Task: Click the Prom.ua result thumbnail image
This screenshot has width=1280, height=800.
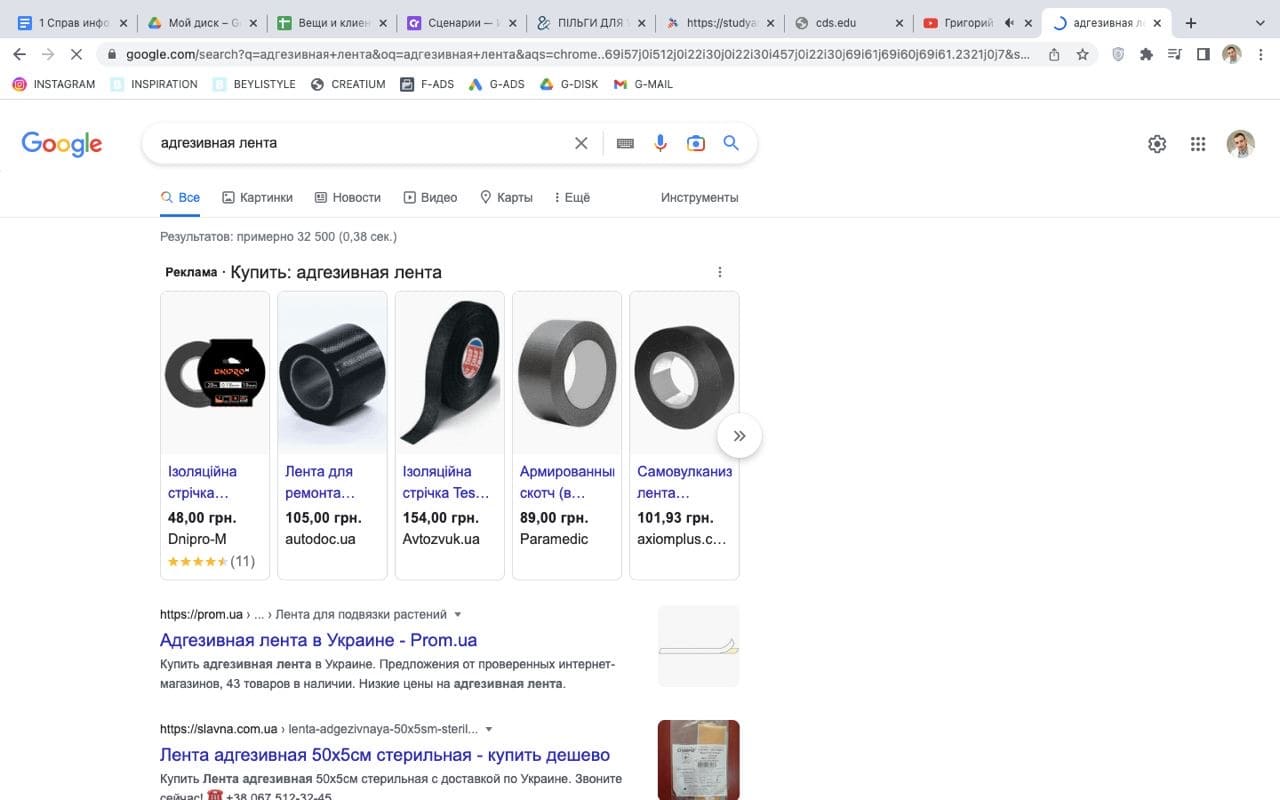Action: (698, 646)
